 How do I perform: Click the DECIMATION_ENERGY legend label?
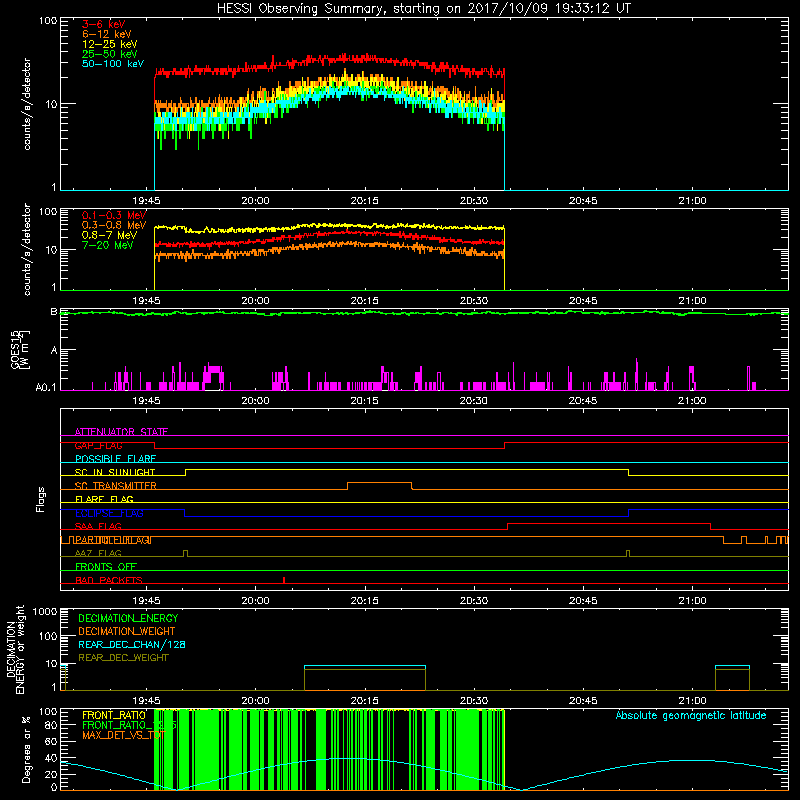128,618
